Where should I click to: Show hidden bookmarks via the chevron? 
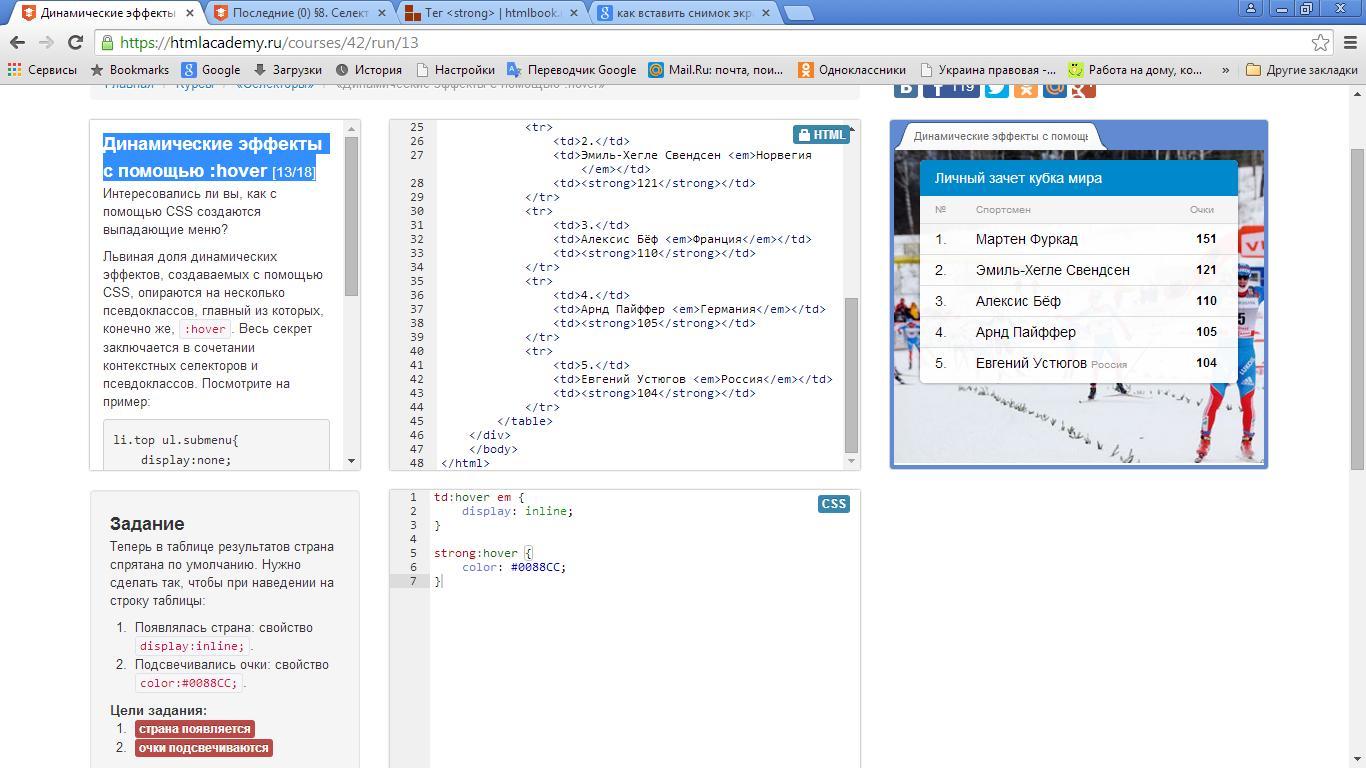pos(1225,70)
